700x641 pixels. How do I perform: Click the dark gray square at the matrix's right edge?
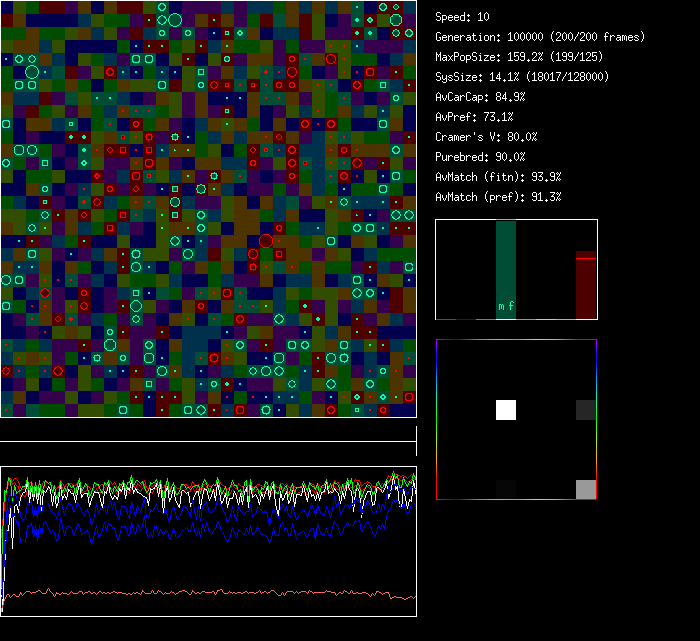tap(586, 410)
